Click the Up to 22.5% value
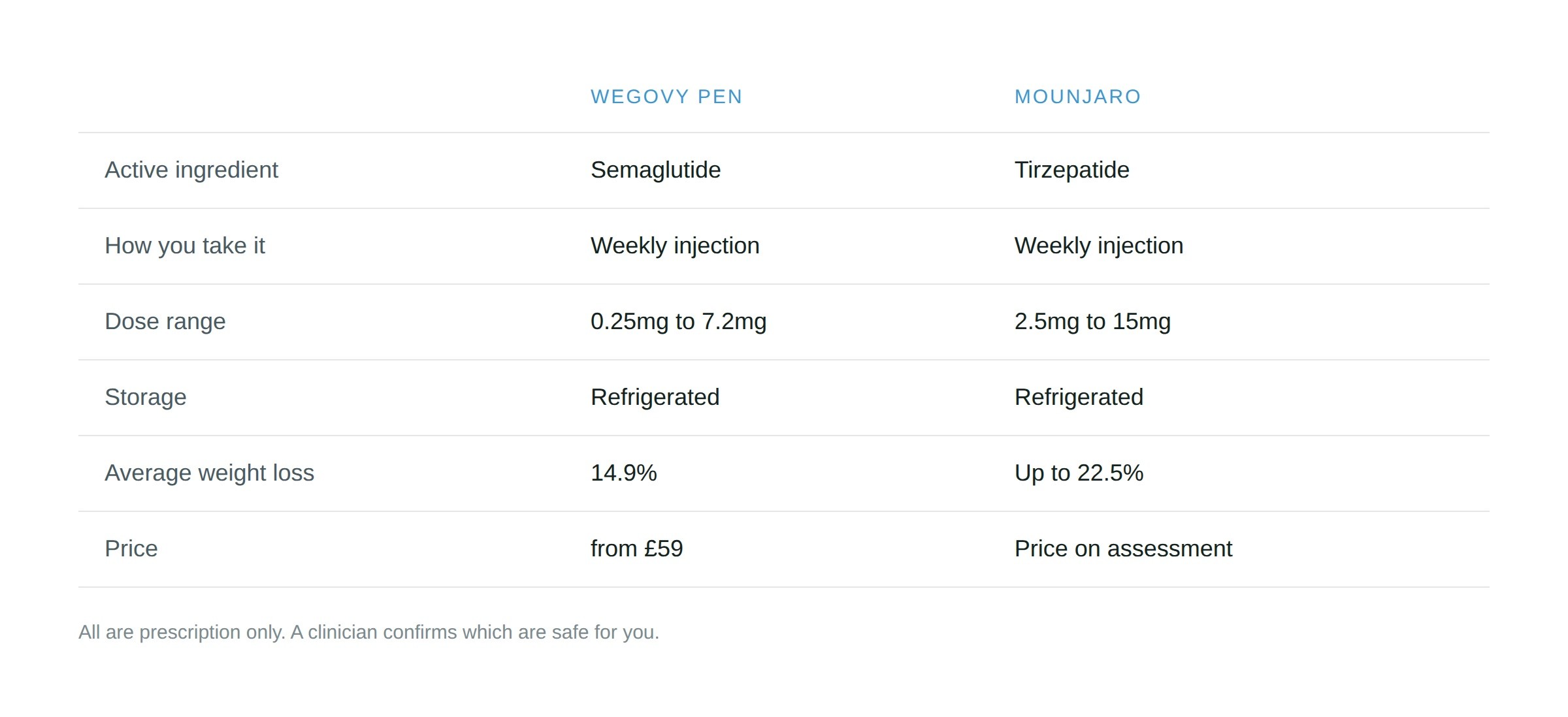This screenshot has height=717, width=1568. point(1079,473)
